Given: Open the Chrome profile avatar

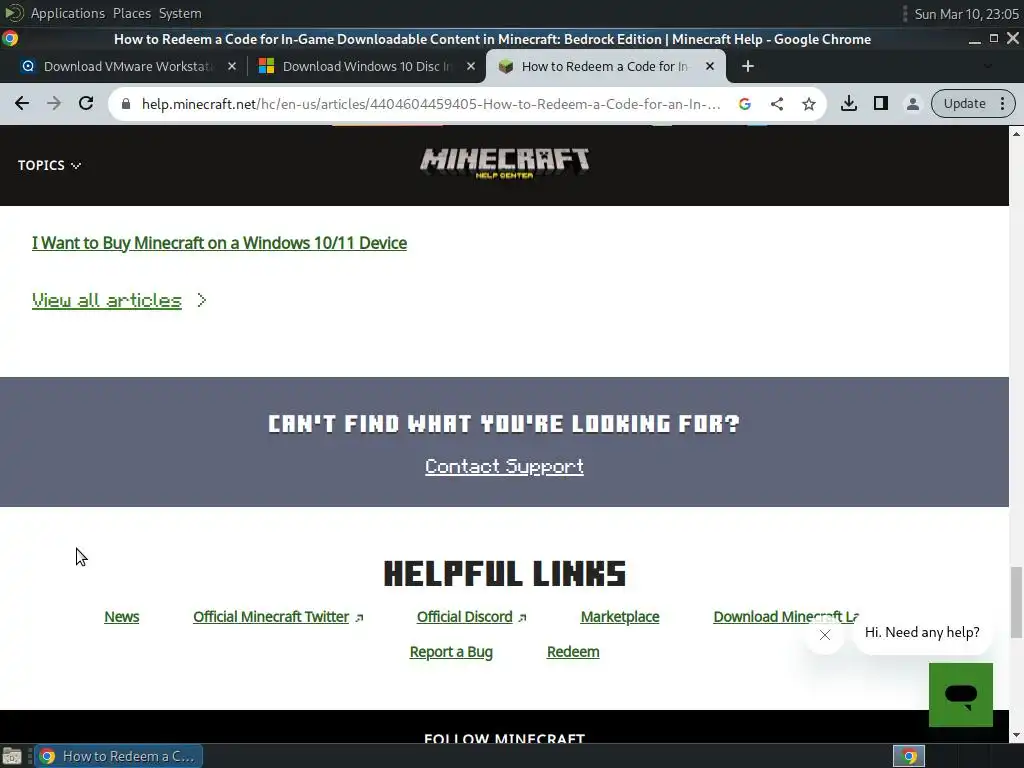Looking at the screenshot, I should [912, 103].
